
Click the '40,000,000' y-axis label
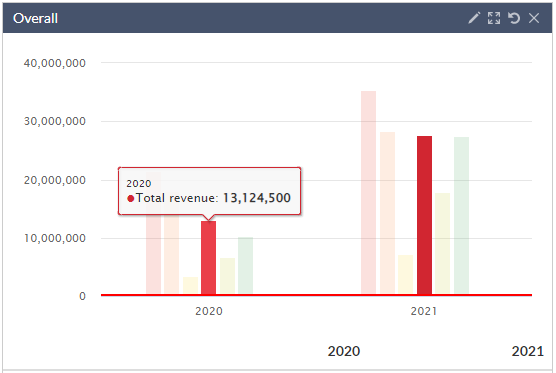(x=55, y=63)
